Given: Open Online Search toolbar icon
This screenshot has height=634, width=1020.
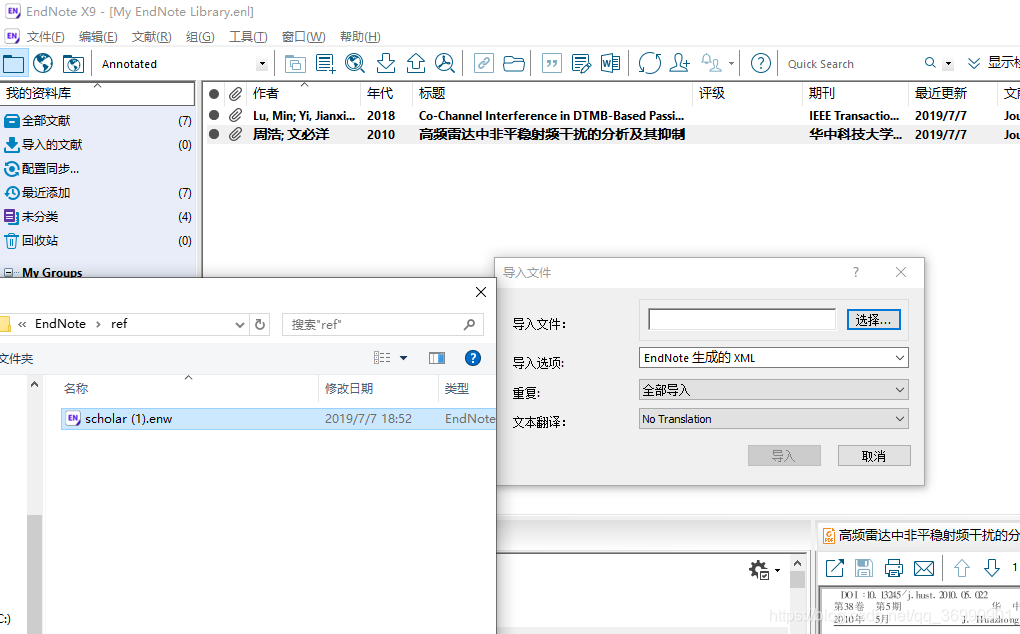Looking at the screenshot, I should coord(355,64).
